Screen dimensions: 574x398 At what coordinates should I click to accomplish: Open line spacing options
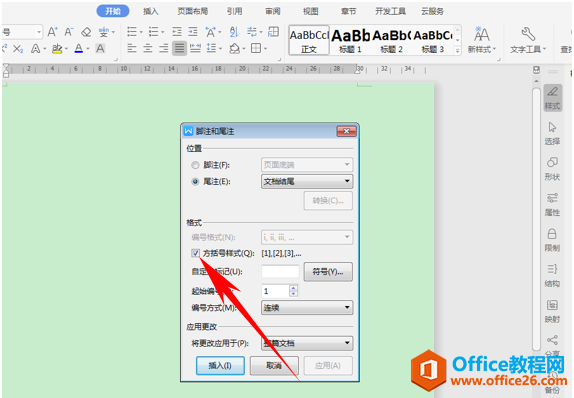[212, 48]
